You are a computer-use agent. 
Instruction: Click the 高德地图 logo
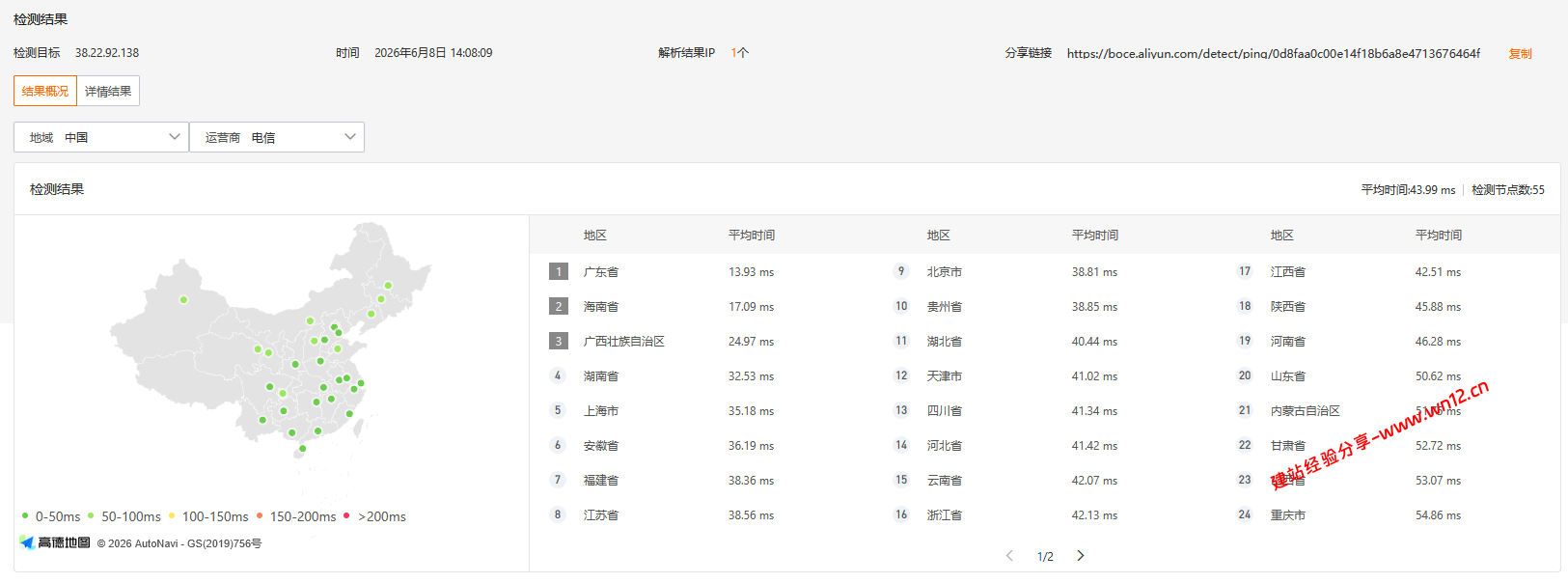click(x=55, y=542)
